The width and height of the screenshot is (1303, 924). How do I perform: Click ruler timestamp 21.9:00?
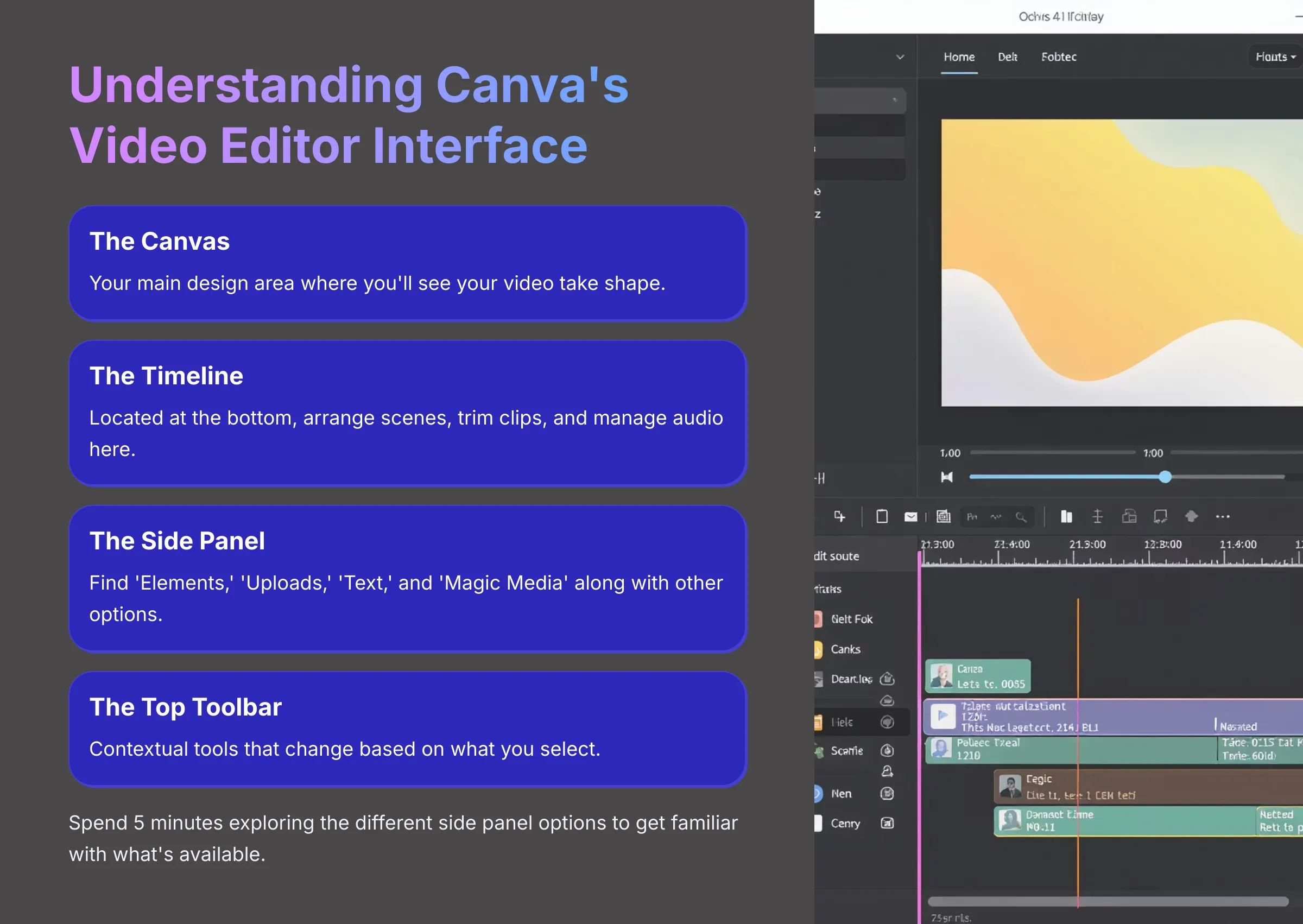point(1087,545)
